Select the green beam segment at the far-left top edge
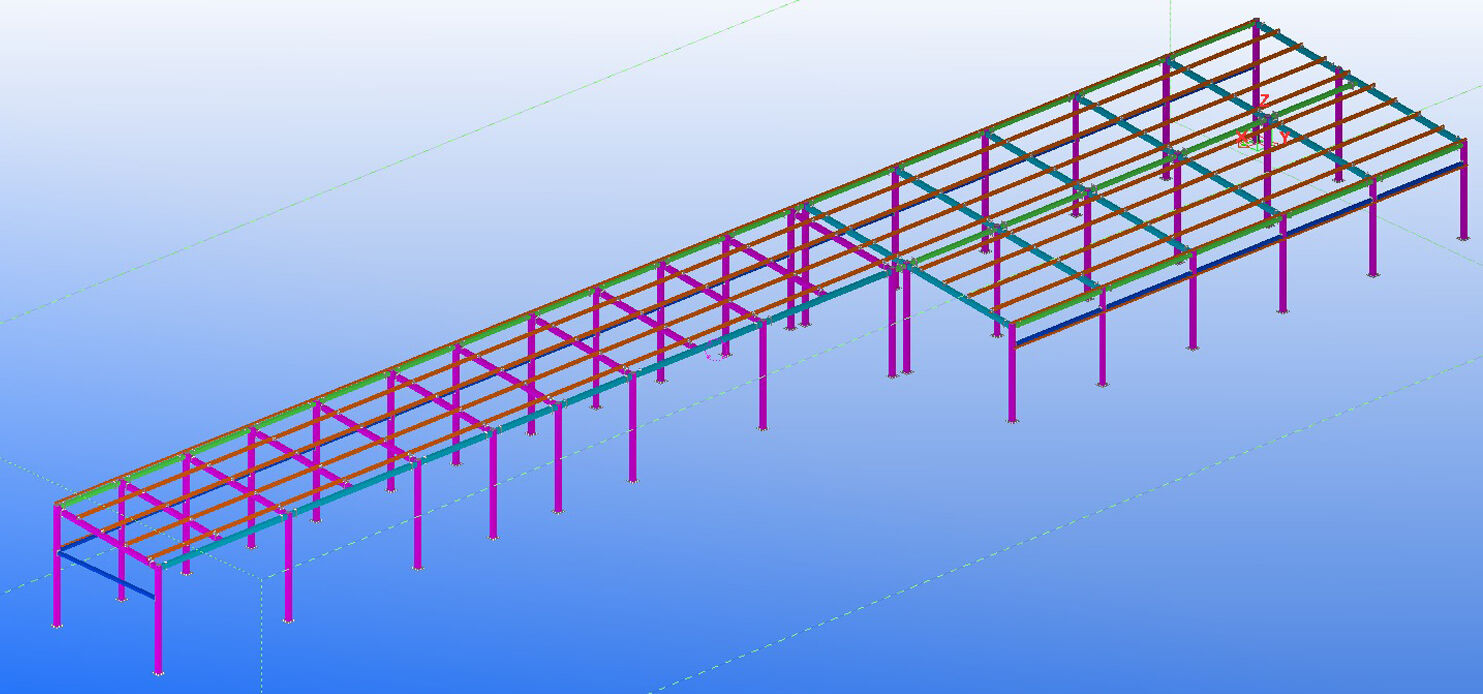 pos(90,493)
